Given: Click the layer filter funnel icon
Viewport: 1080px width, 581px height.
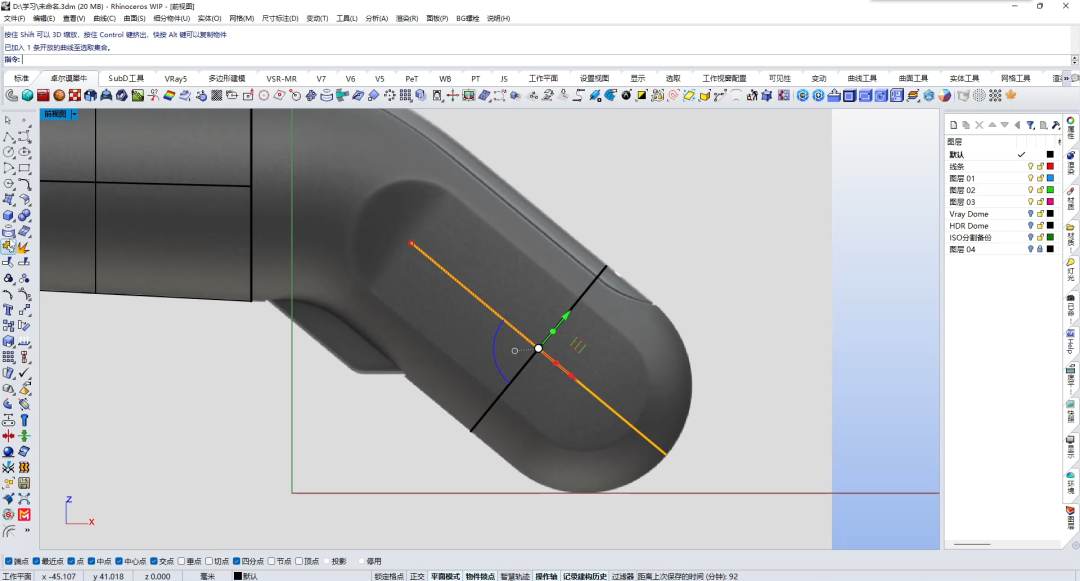Looking at the screenshot, I should (x=1030, y=125).
